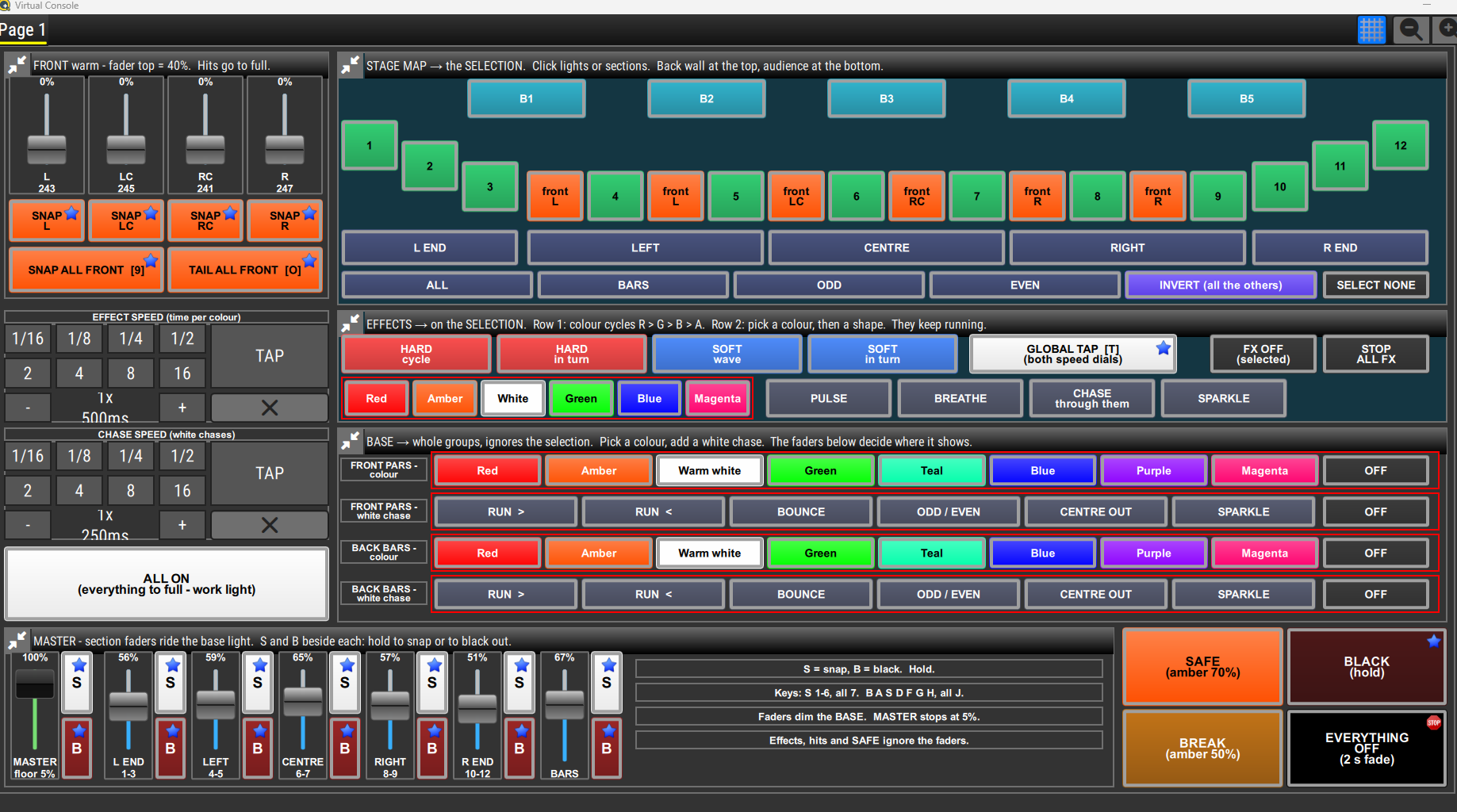
Task: Click INVERT (all the others) button
Action: (1220, 285)
